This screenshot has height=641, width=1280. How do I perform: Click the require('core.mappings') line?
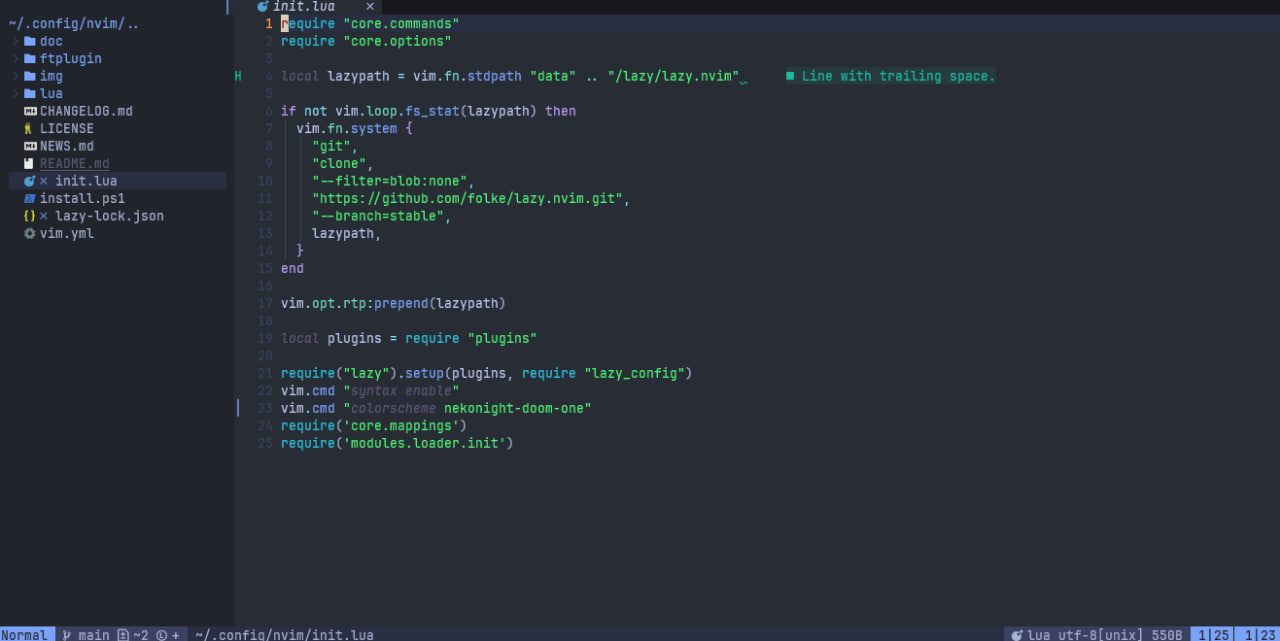pos(374,426)
